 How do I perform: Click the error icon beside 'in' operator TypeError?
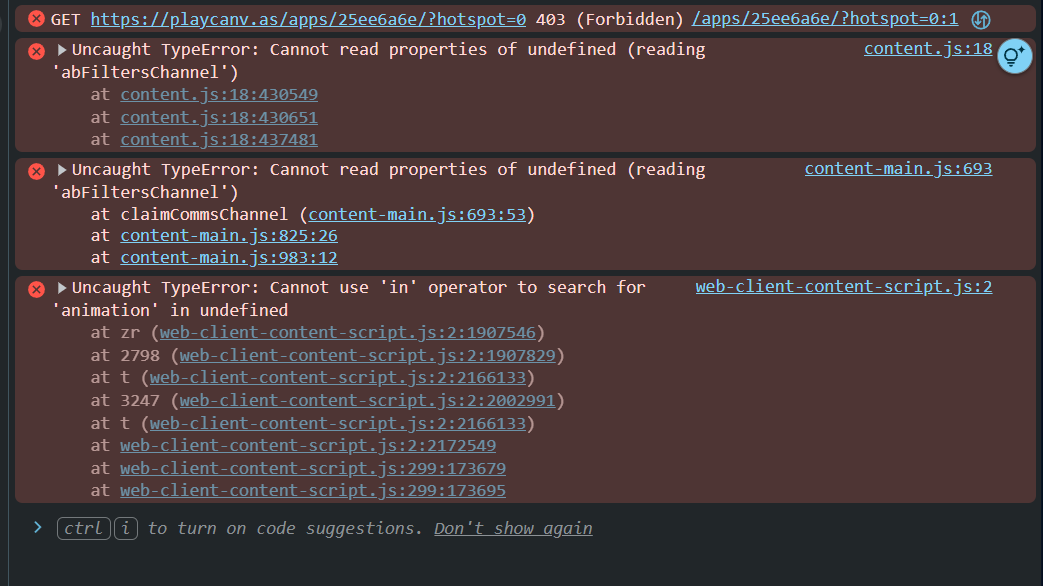[37, 288]
